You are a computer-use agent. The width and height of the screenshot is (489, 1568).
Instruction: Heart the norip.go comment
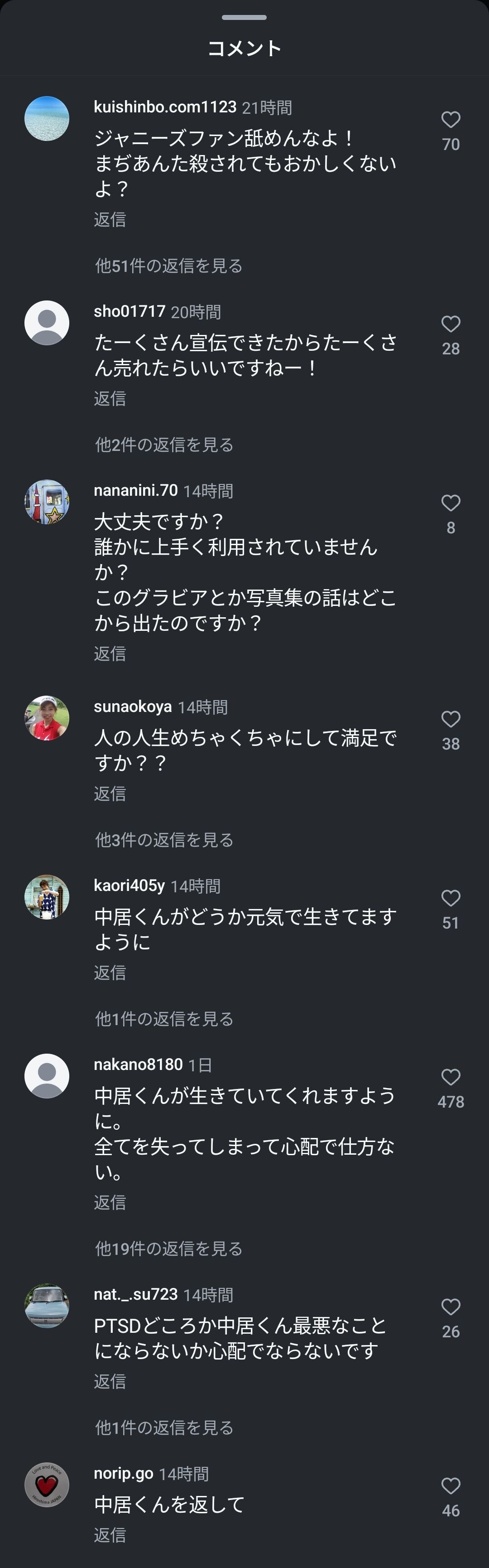click(x=450, y=1485)
